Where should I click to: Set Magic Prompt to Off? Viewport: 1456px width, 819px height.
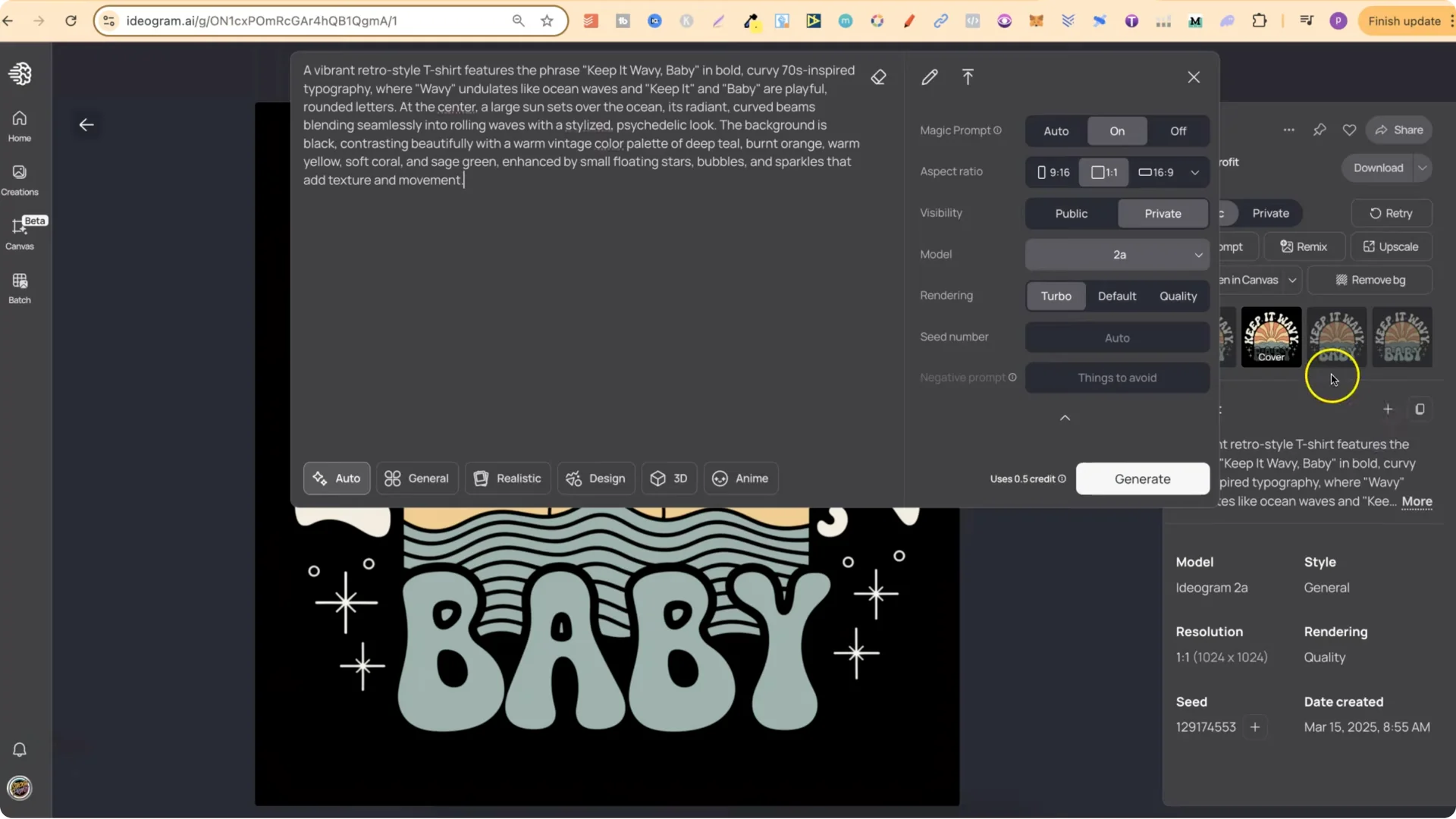(1178, 130)
